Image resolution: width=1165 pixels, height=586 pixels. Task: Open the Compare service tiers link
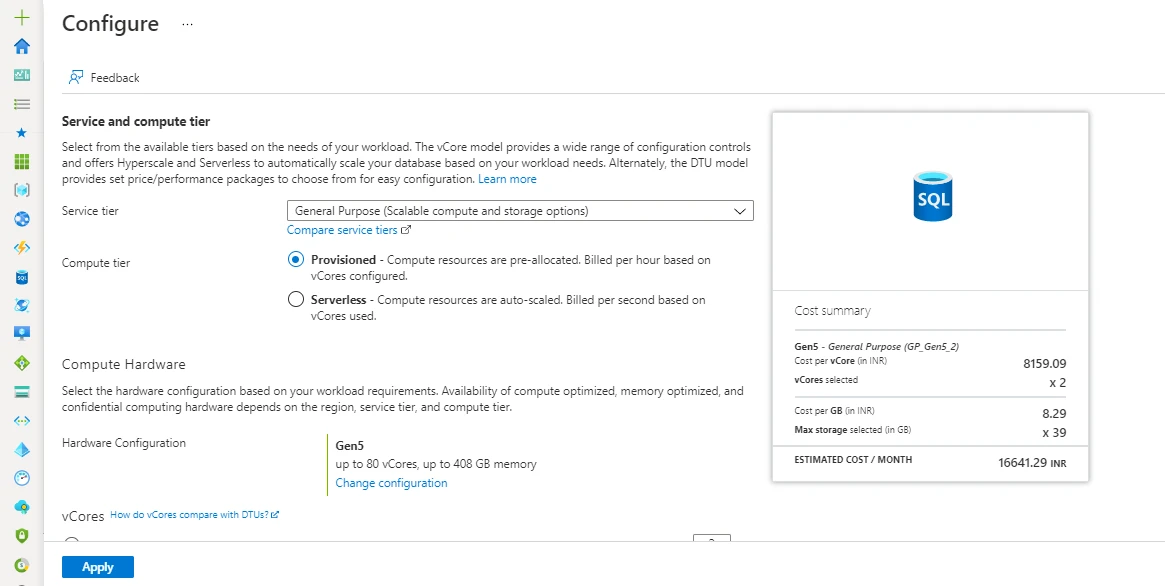point(343,229)
